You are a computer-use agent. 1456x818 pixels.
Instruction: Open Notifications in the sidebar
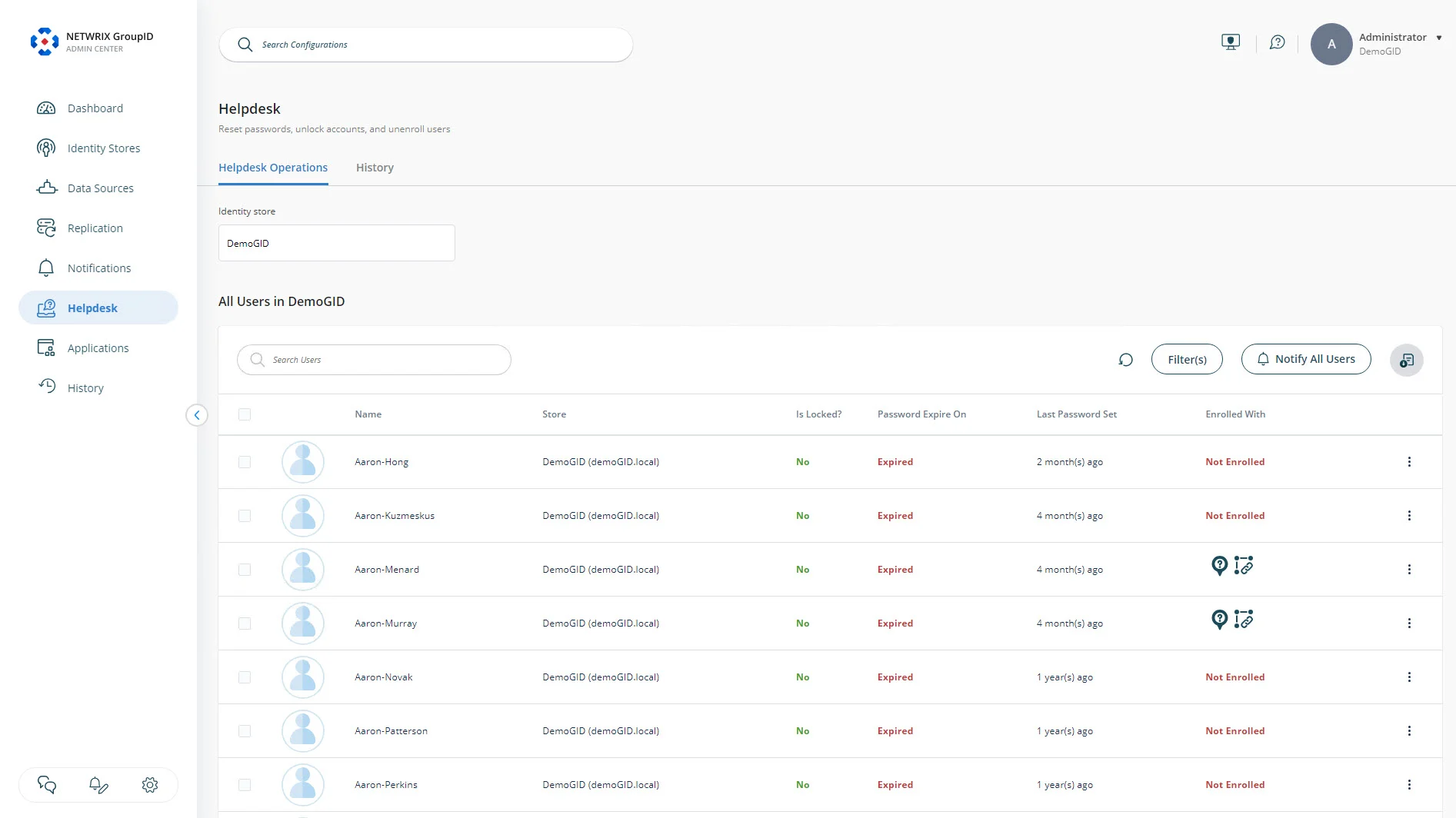(x=98, y=268)
